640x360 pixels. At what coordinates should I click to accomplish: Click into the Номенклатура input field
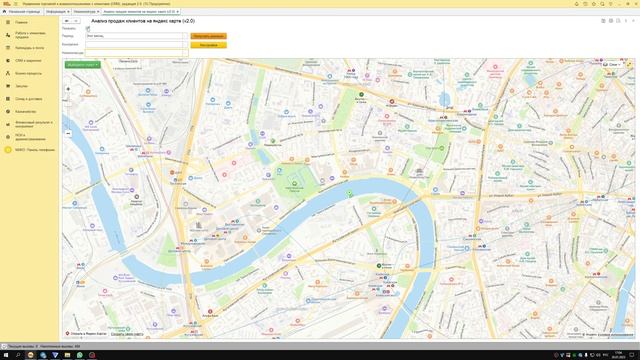pyautogui.click(x=135, y=53)
